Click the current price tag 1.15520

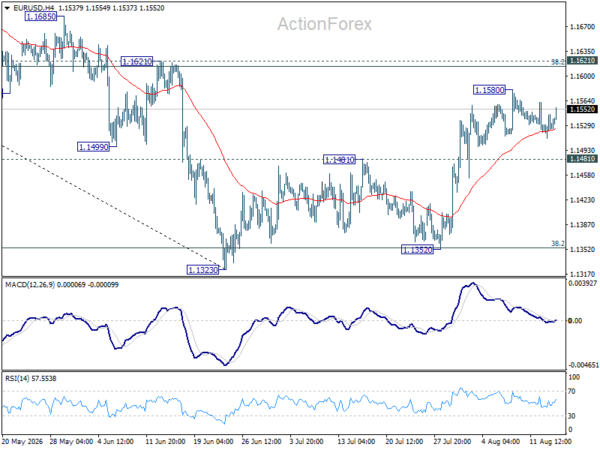click(582, 109)
